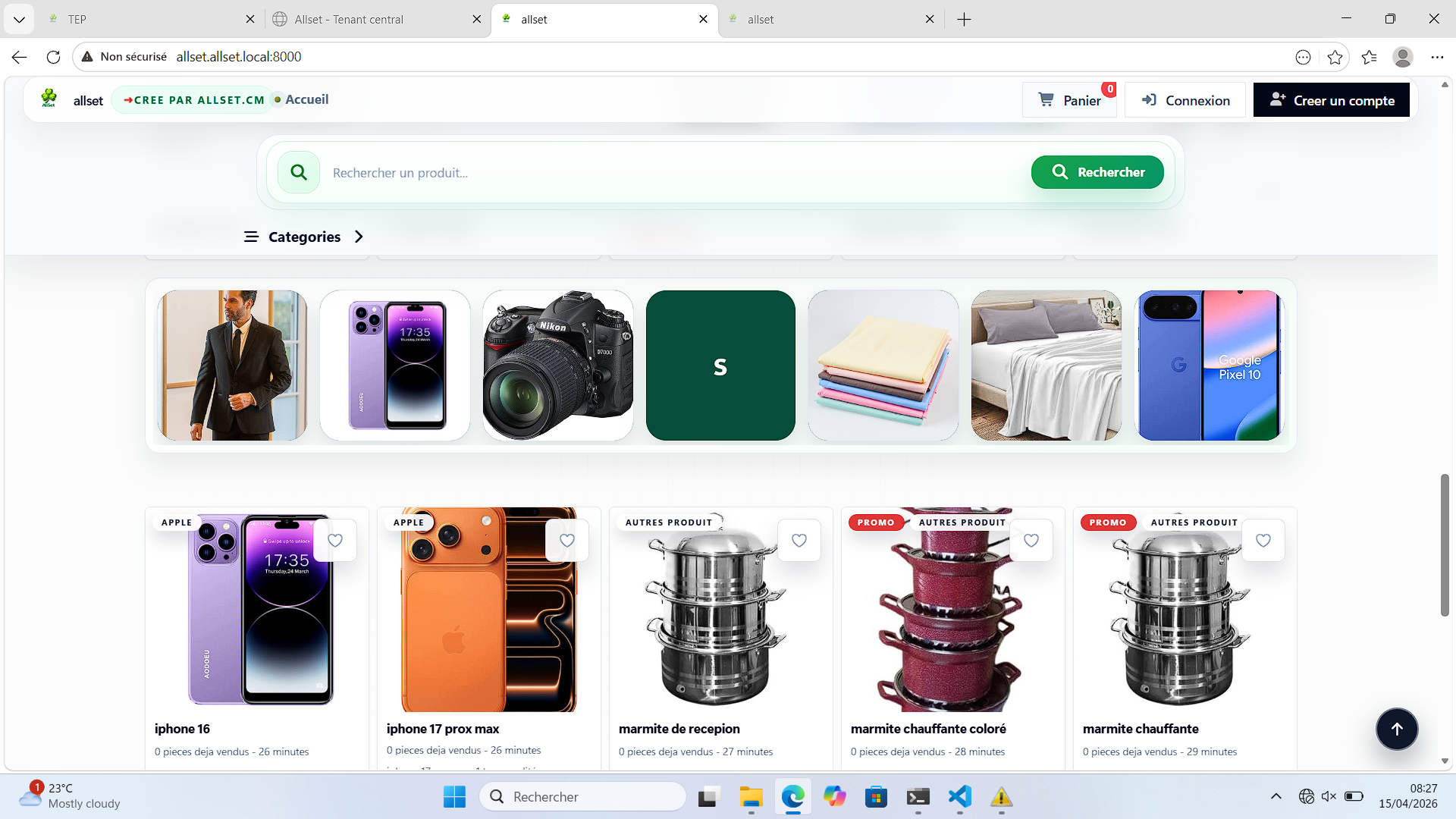The width and height of the screenshot is (1456, 819).
Task: Click the APPLE tag on iphone 16
Action: (177, 522)
